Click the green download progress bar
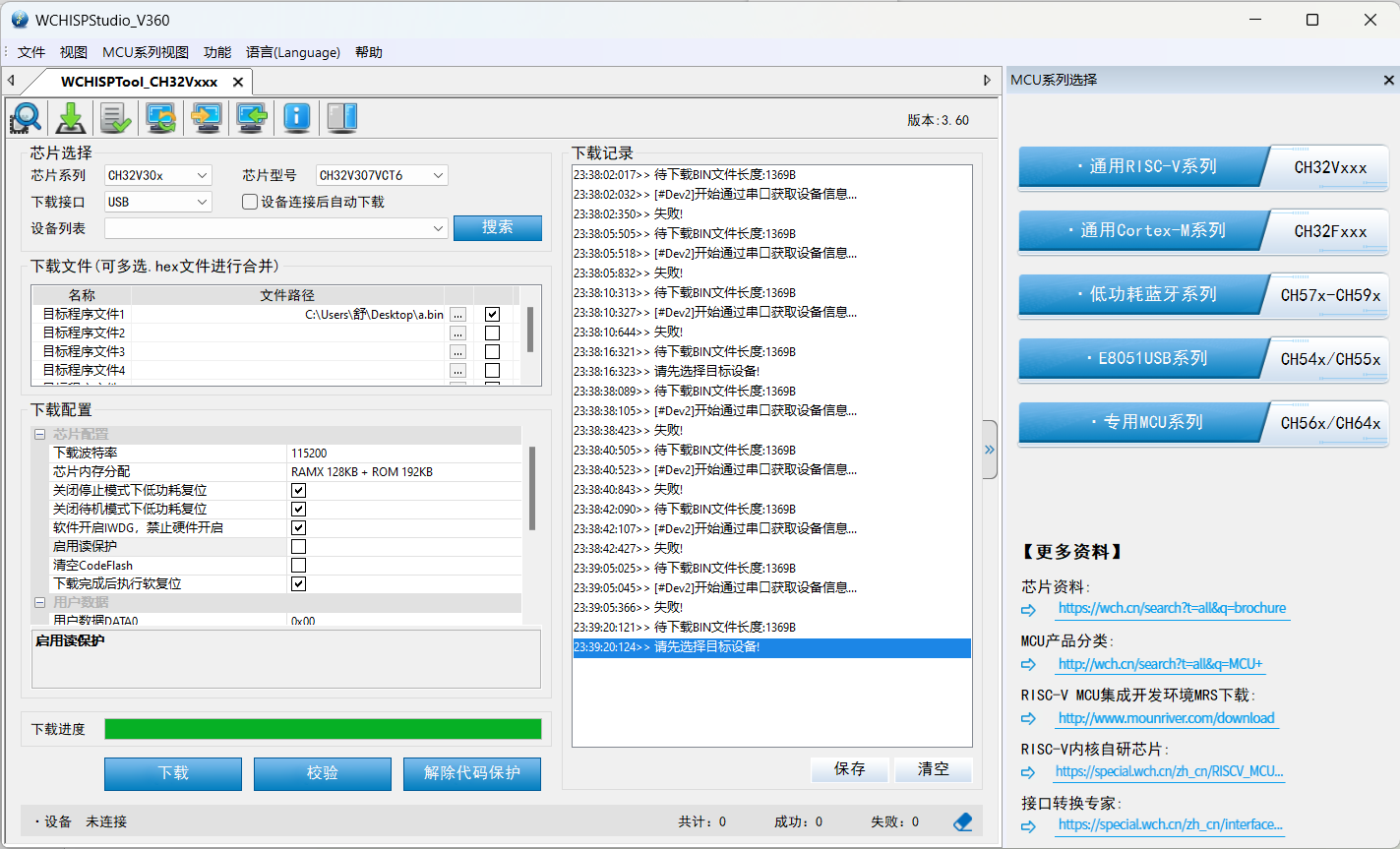This screenshot has width=1400, height=849. click(323, 728)
